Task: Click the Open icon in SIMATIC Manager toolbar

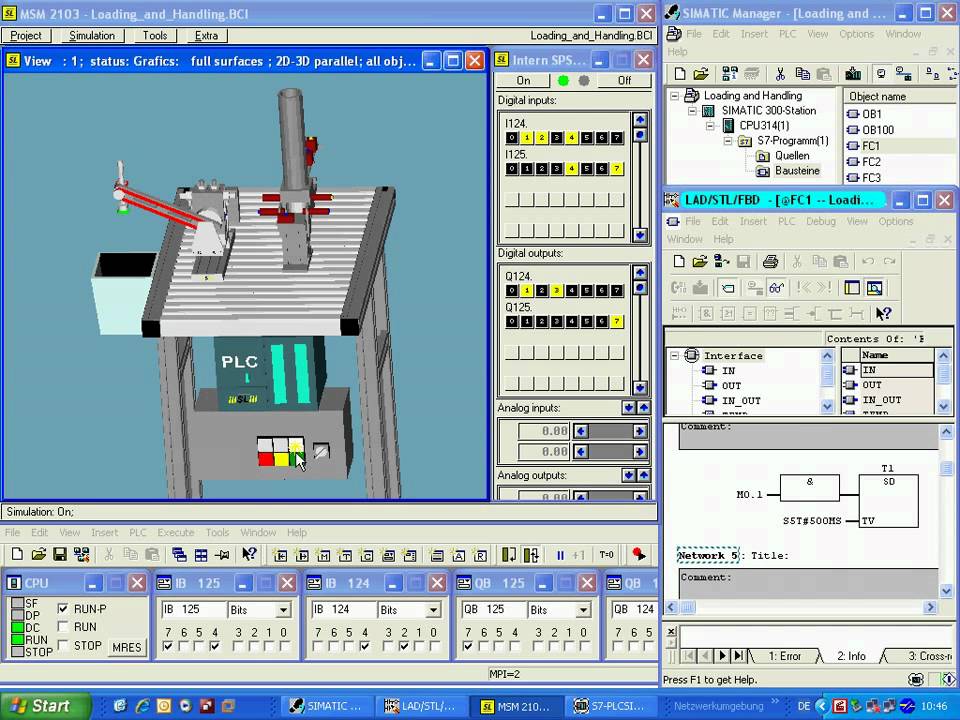Action: click(701, 74)
